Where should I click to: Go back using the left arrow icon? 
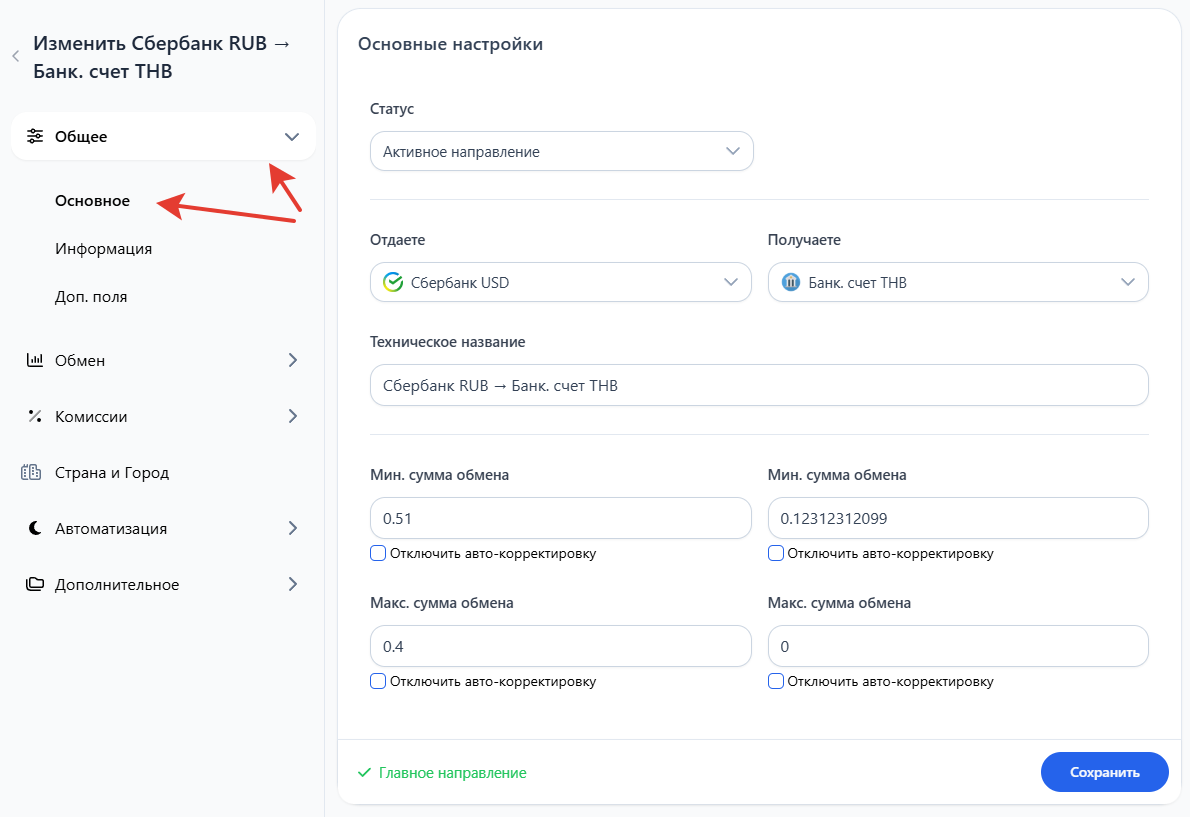(15, 56)
